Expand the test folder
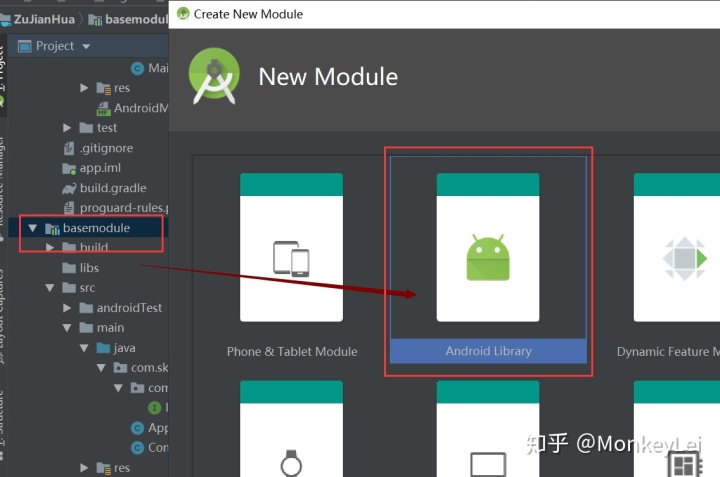Screen dimensions: 720x477 pos(67,128)
